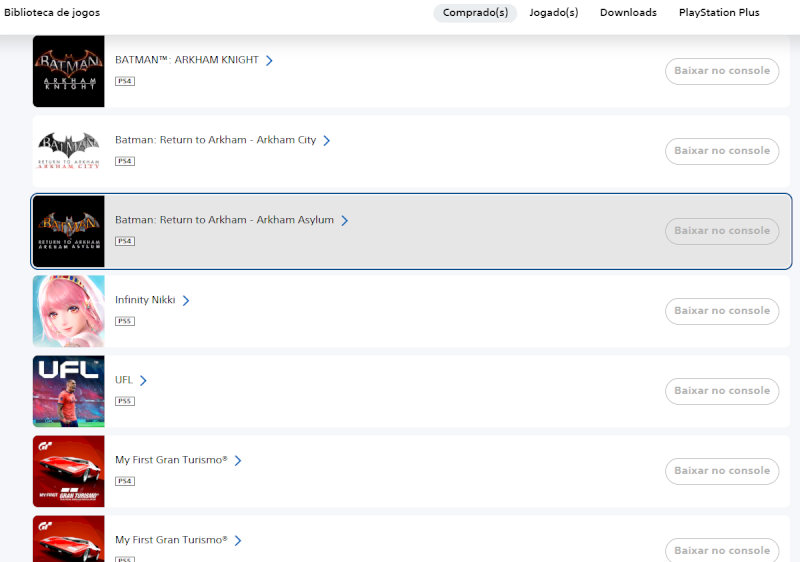Open the PS4 My First Gran Turismo title

point(171,460)
